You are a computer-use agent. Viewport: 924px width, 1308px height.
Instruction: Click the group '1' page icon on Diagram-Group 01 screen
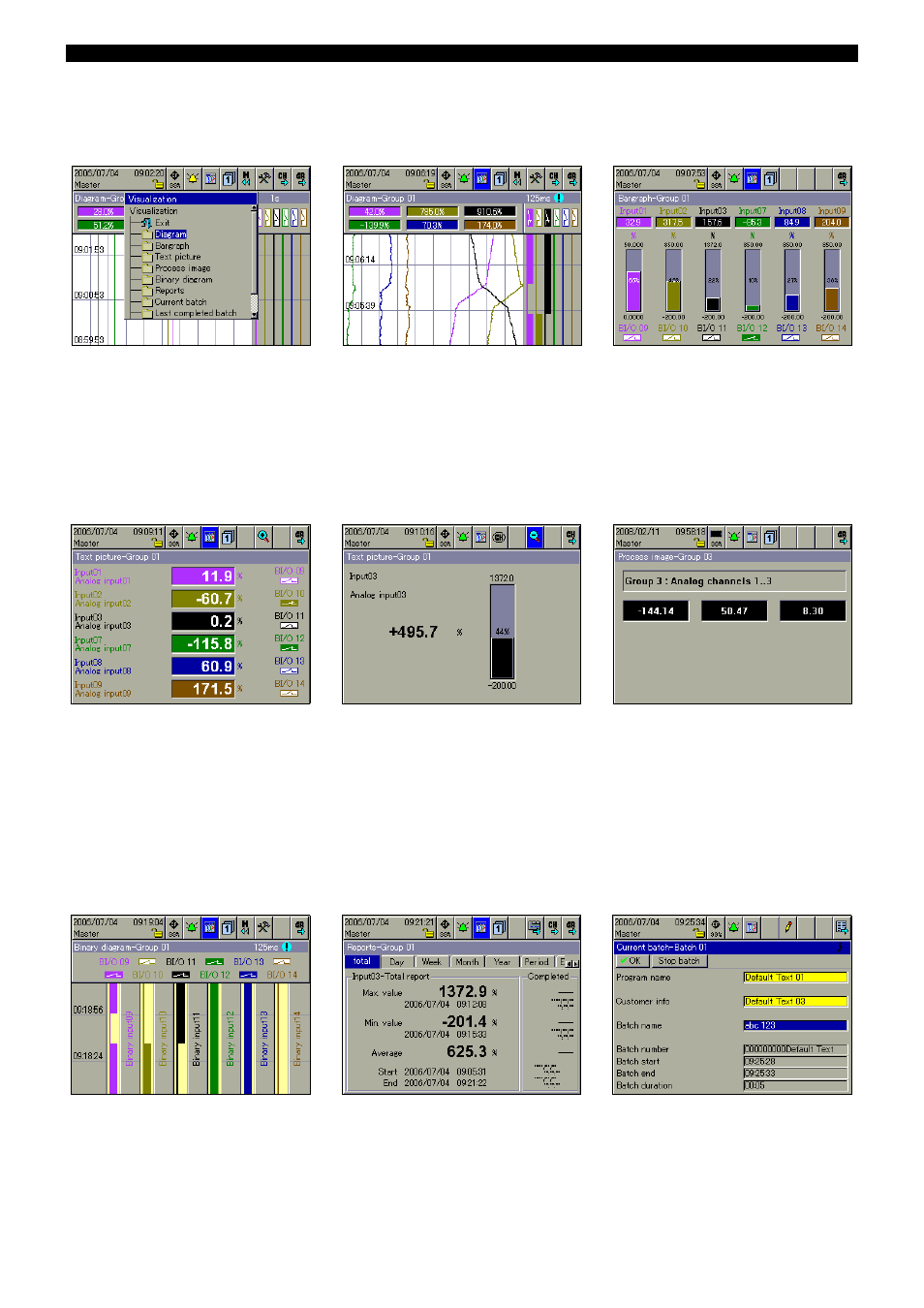(500, 178)
